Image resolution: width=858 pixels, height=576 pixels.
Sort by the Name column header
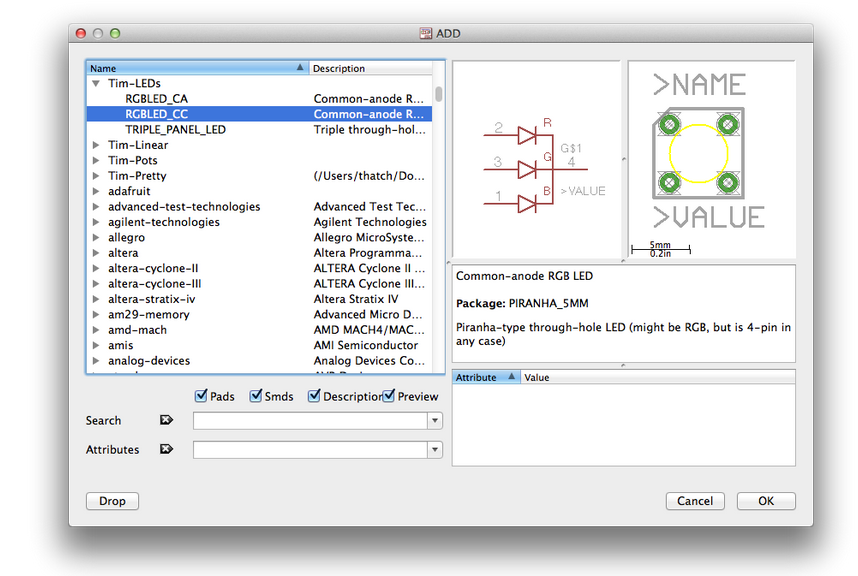coord(197,68)
